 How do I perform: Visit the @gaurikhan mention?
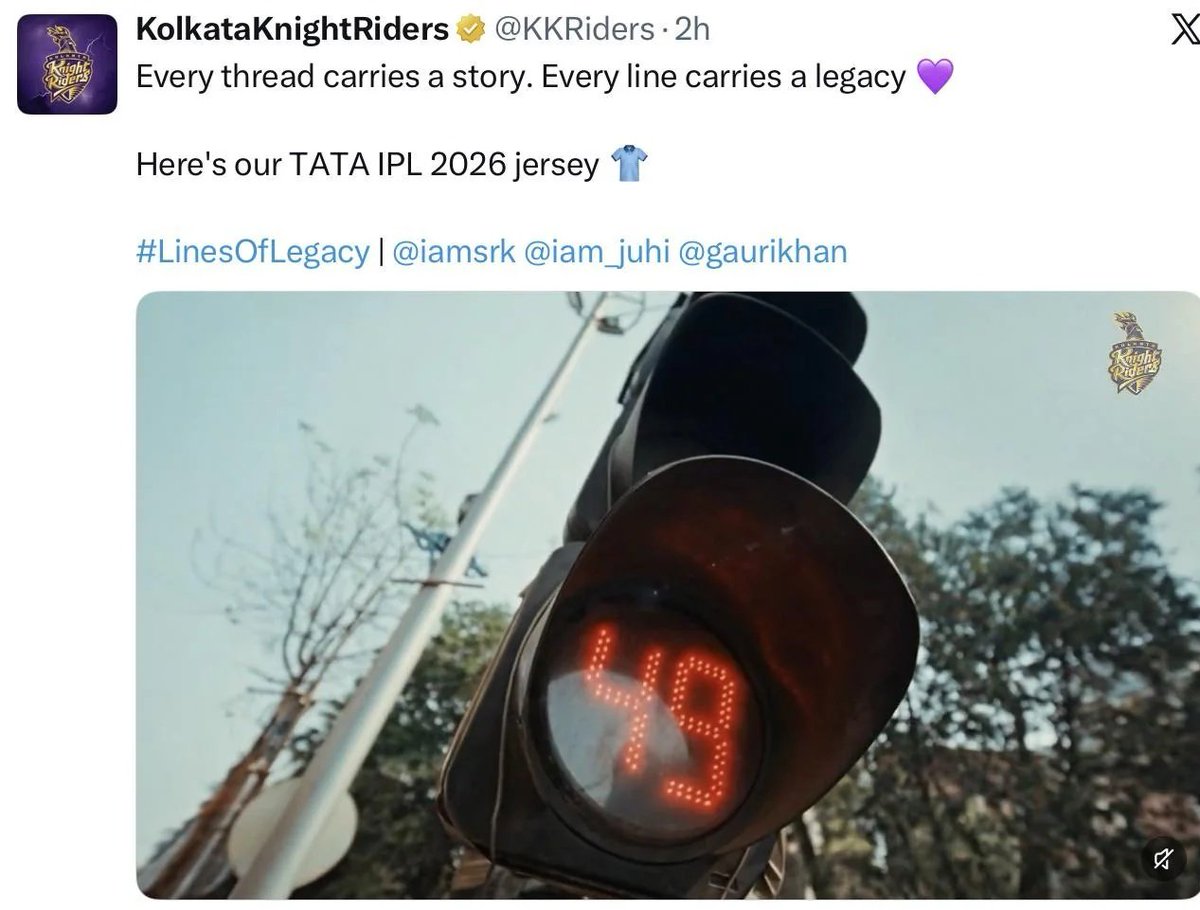763,251
